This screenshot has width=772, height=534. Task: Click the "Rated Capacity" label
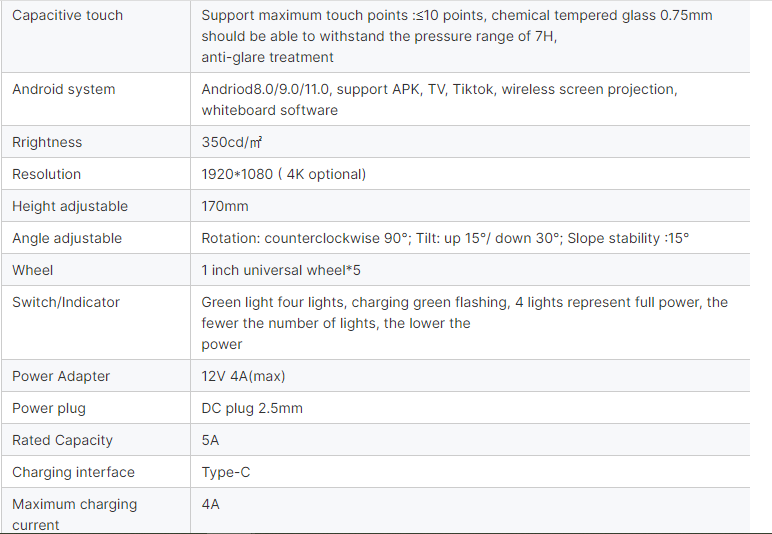(62, 441)
